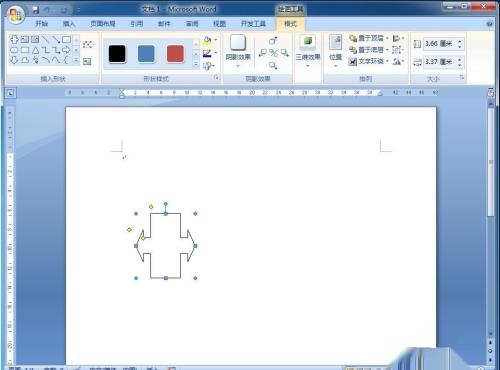Viewport: 500px width, 370px height.
Task: Nudge shadow left
Action: tap(262, 53)
